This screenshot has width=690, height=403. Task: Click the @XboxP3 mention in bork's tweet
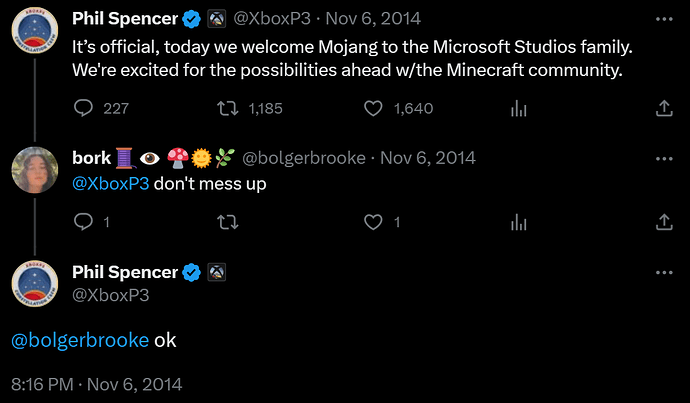(110, 183)
